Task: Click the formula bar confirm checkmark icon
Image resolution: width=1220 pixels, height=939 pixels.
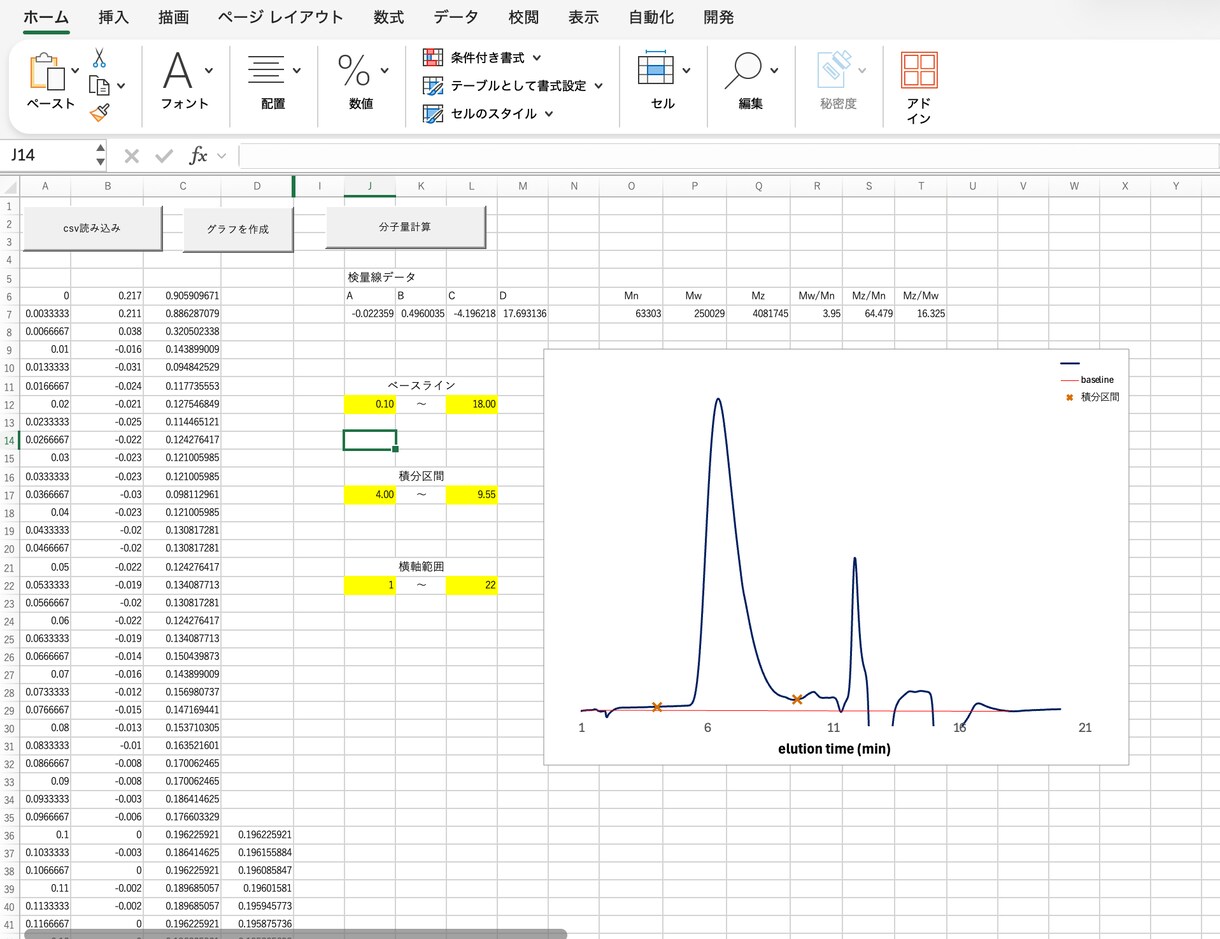Action: [x=164, y=156]
